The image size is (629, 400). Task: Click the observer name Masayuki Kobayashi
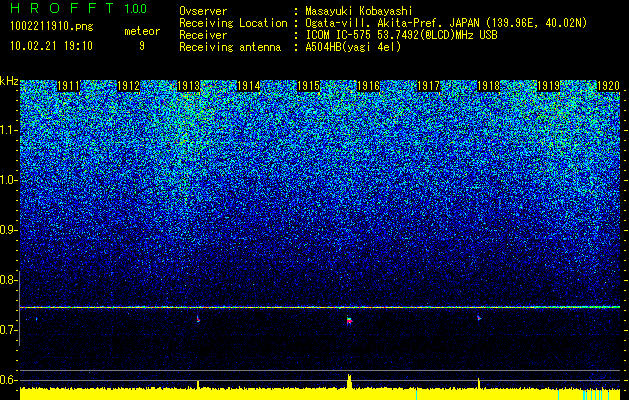pos(359,11)
